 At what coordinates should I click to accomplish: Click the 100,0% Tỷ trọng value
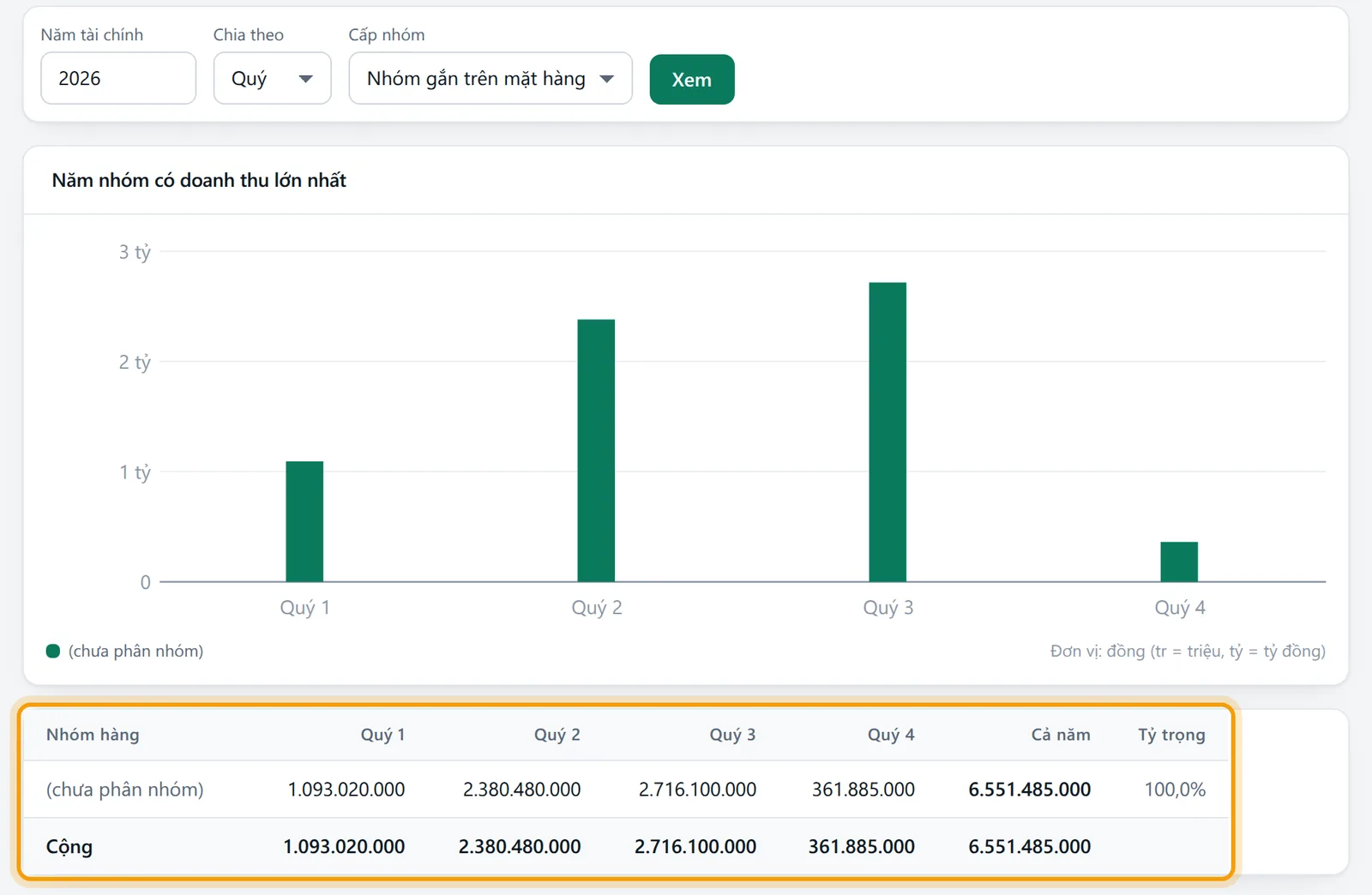pos(1175,790)
